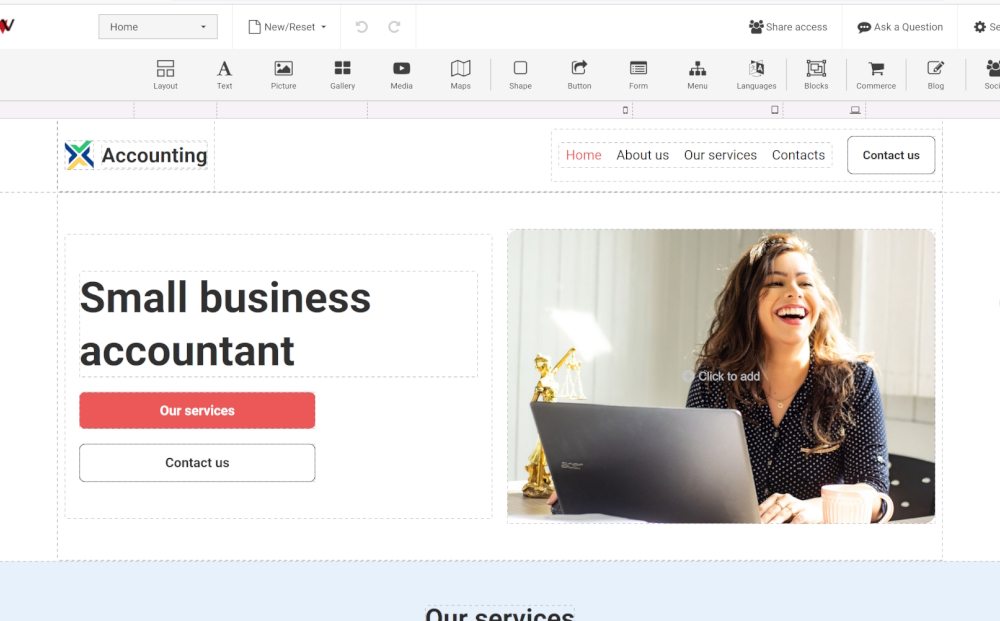Add a Media video element
The image size is (1000, 621).
pos(401,74)
